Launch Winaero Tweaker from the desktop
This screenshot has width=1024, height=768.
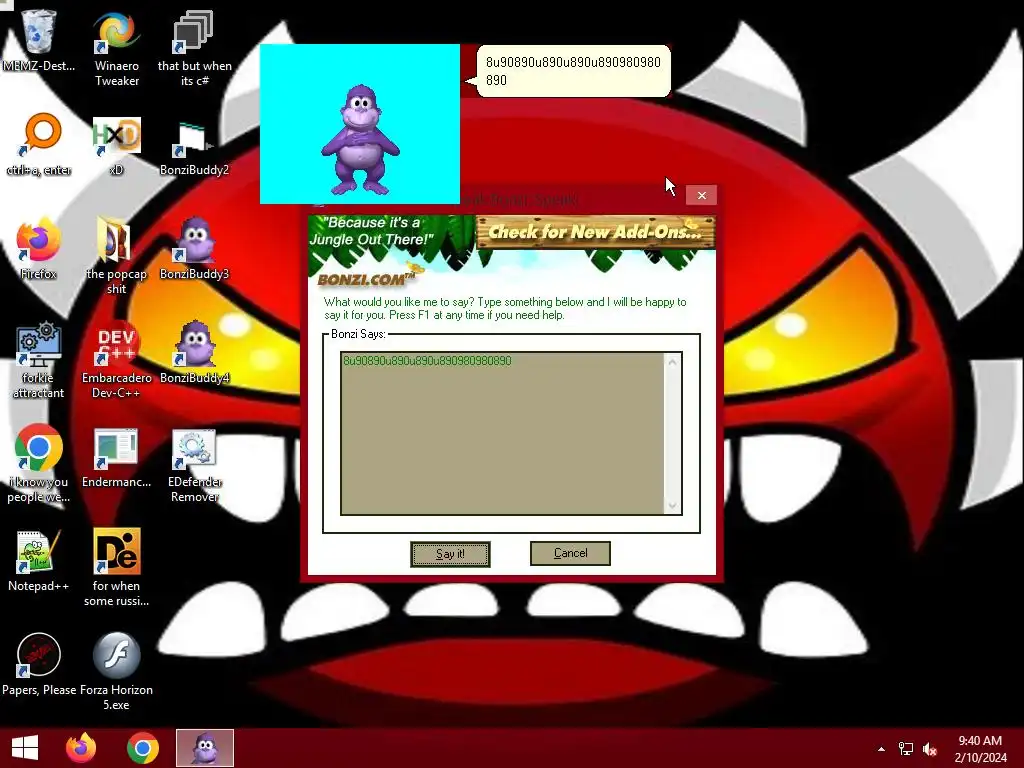116,48
